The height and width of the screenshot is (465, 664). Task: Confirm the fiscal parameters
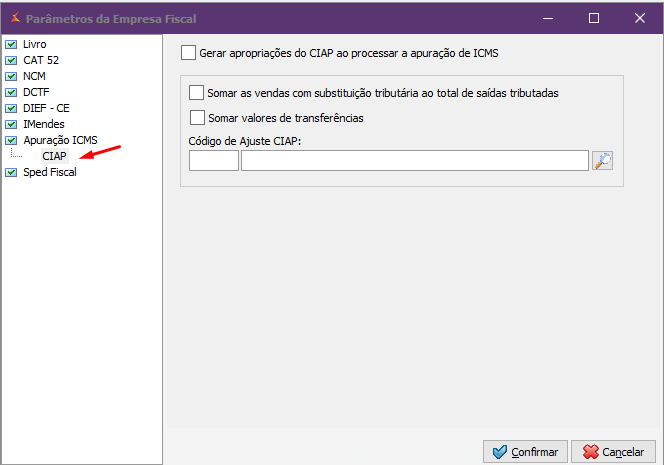[x=525, y=452]
